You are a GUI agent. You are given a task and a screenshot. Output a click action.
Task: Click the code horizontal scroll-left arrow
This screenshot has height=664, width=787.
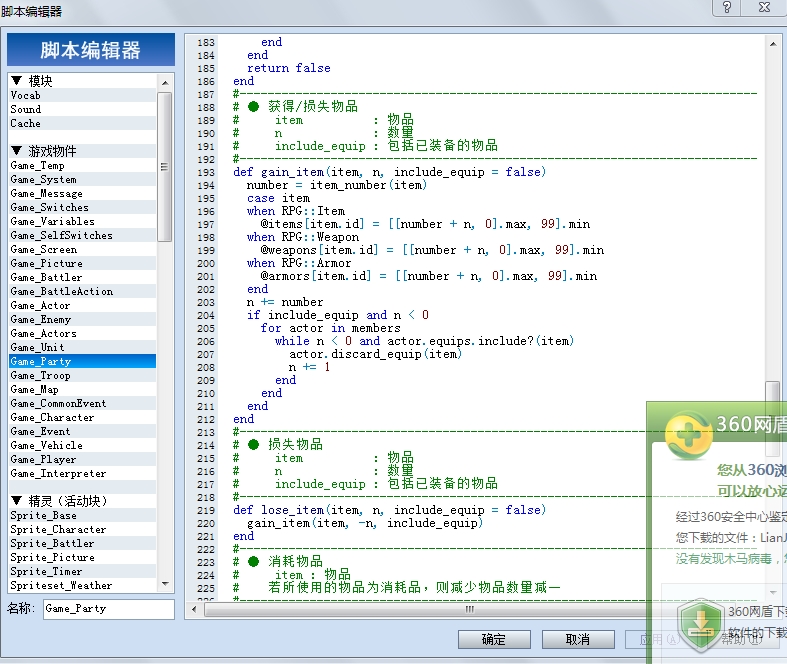(x=195, y=609)
